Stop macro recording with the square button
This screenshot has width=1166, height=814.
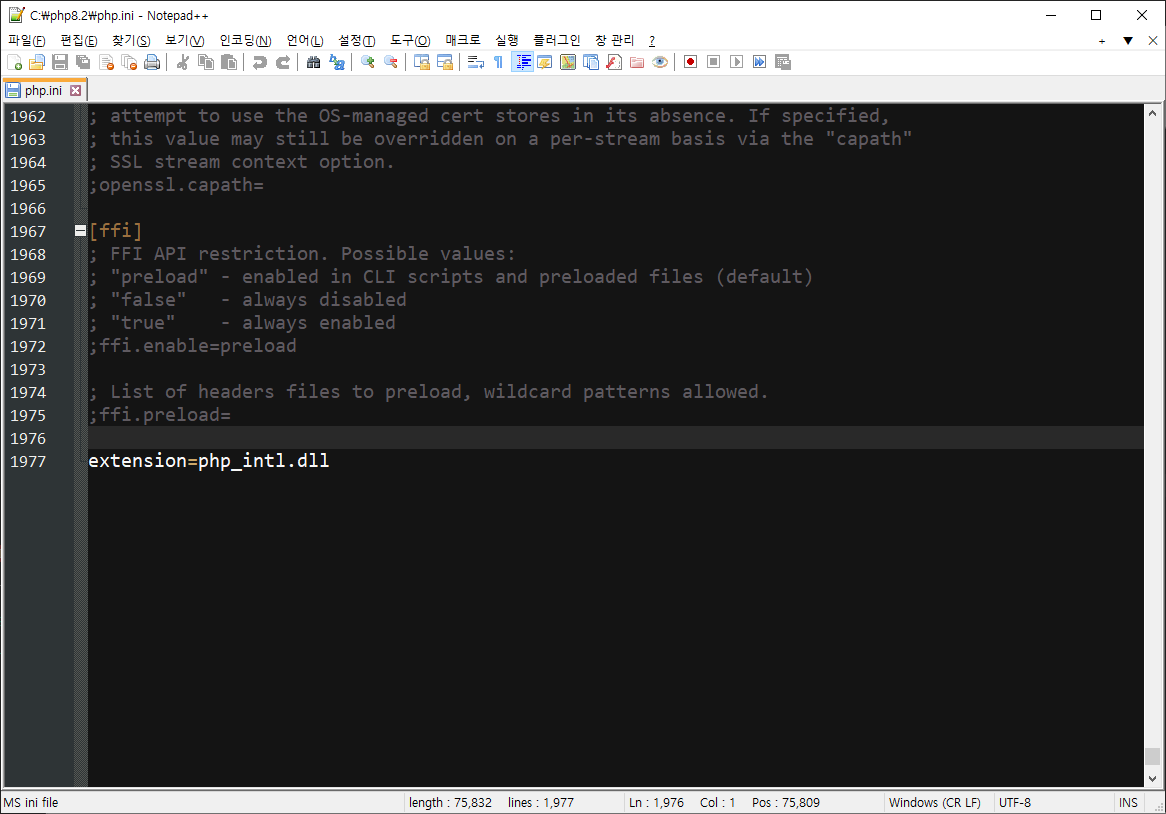pyautogui.click(x=713, y=62)
